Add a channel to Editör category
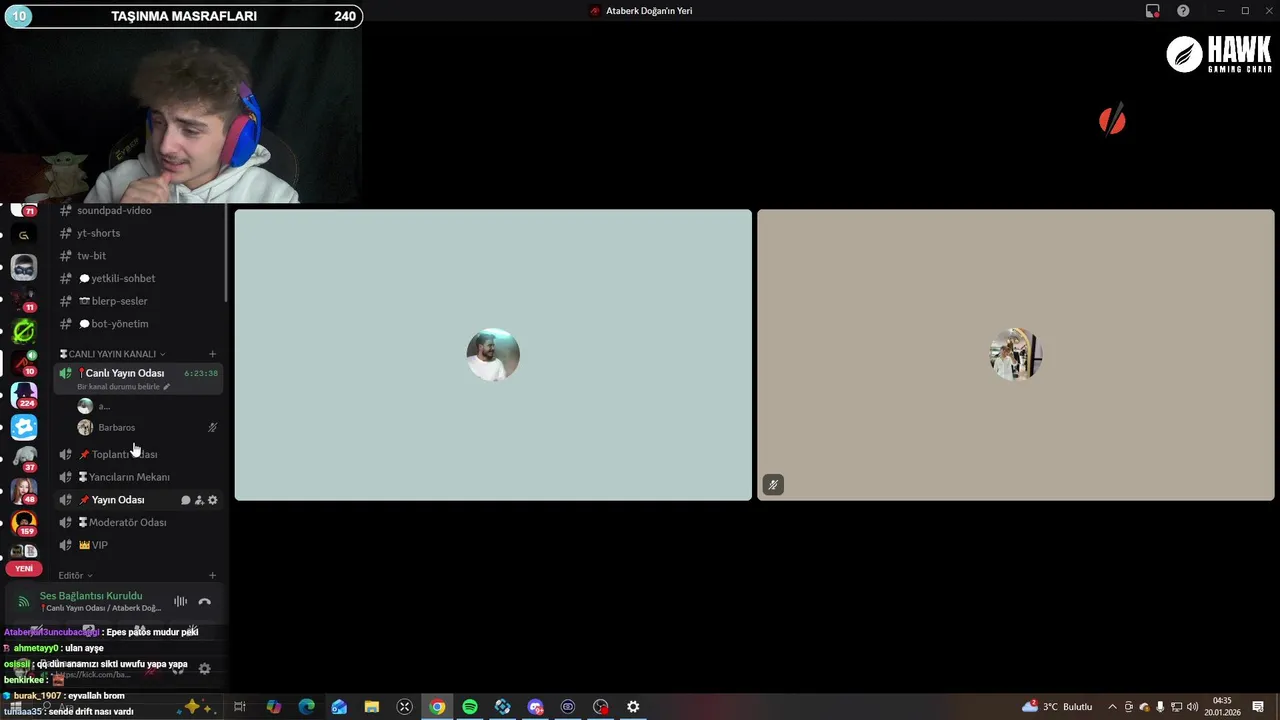This screenshot has height=720, width=1280. [x=212, y=576]
